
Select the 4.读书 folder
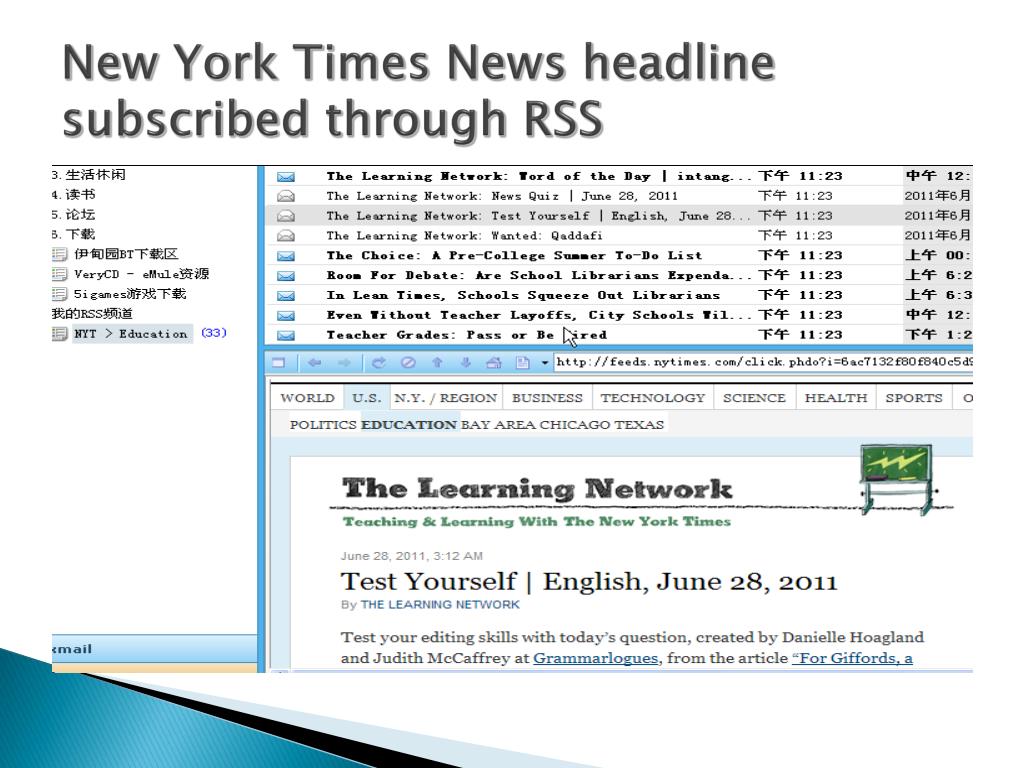(74, 195)
